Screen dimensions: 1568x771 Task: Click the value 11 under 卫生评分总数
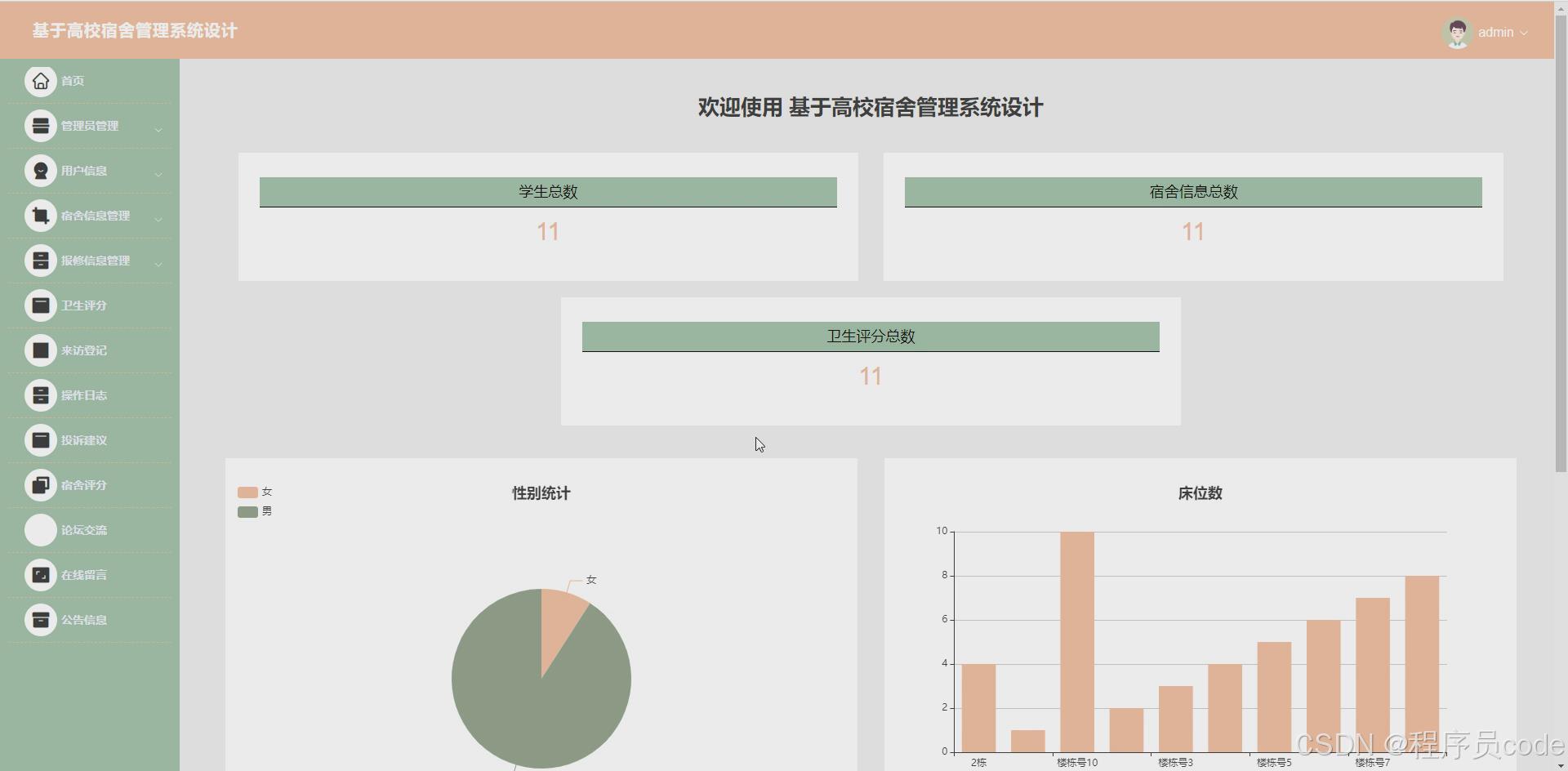pyautogui.click(x=871, y=377)
